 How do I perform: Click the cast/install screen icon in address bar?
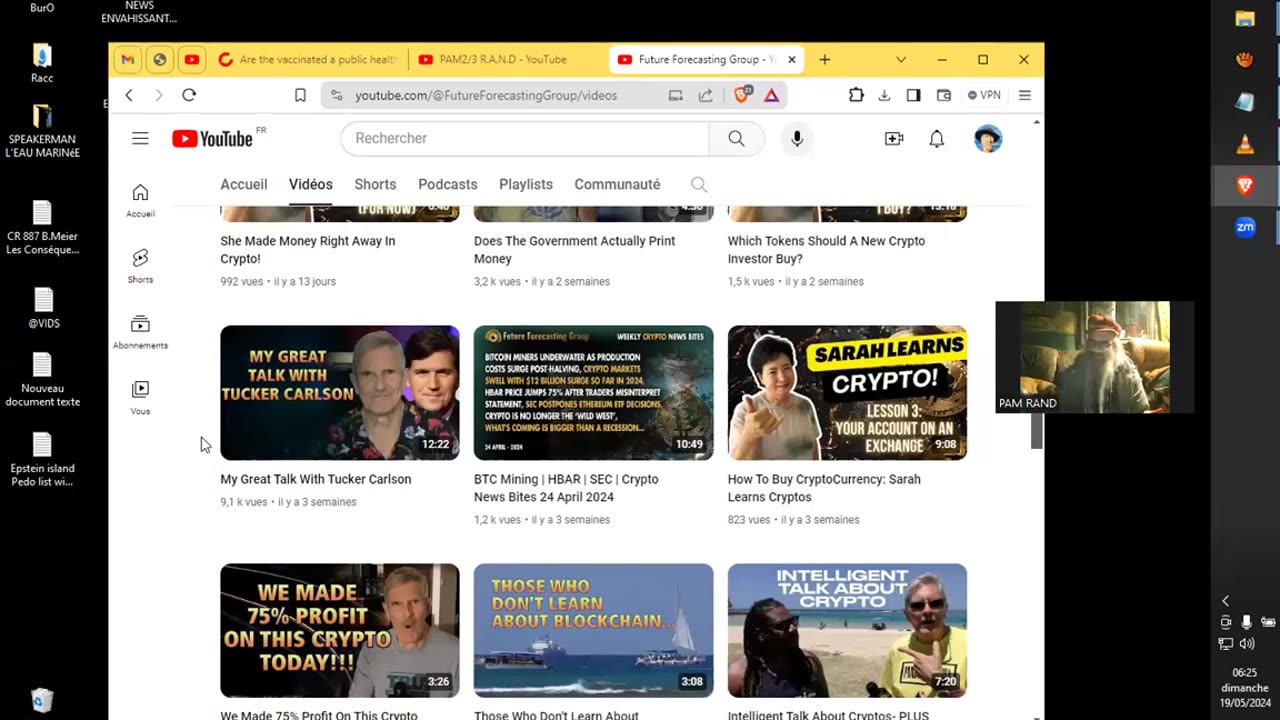coord(676,95)
